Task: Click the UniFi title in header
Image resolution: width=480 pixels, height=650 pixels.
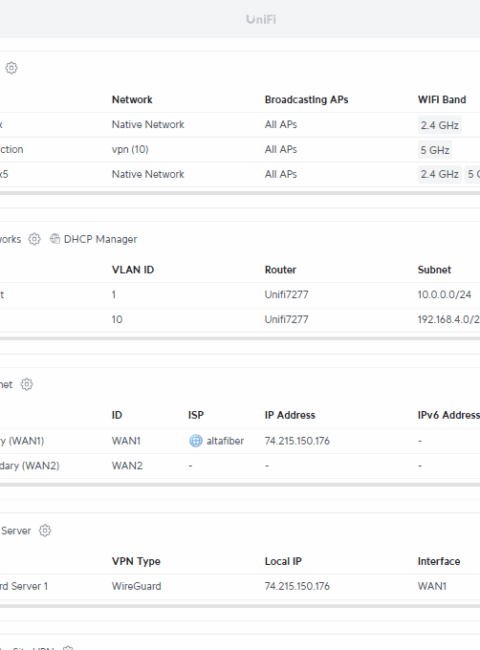Action: 261,19
